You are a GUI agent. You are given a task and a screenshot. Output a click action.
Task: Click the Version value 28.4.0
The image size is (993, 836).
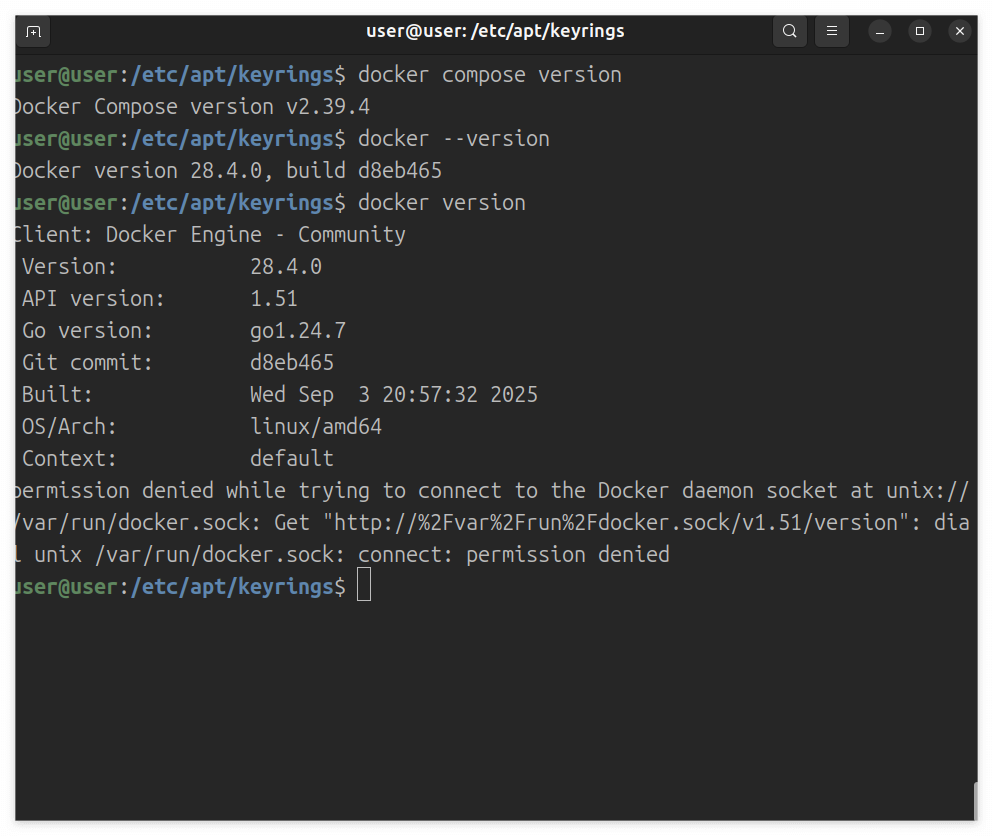286,267
